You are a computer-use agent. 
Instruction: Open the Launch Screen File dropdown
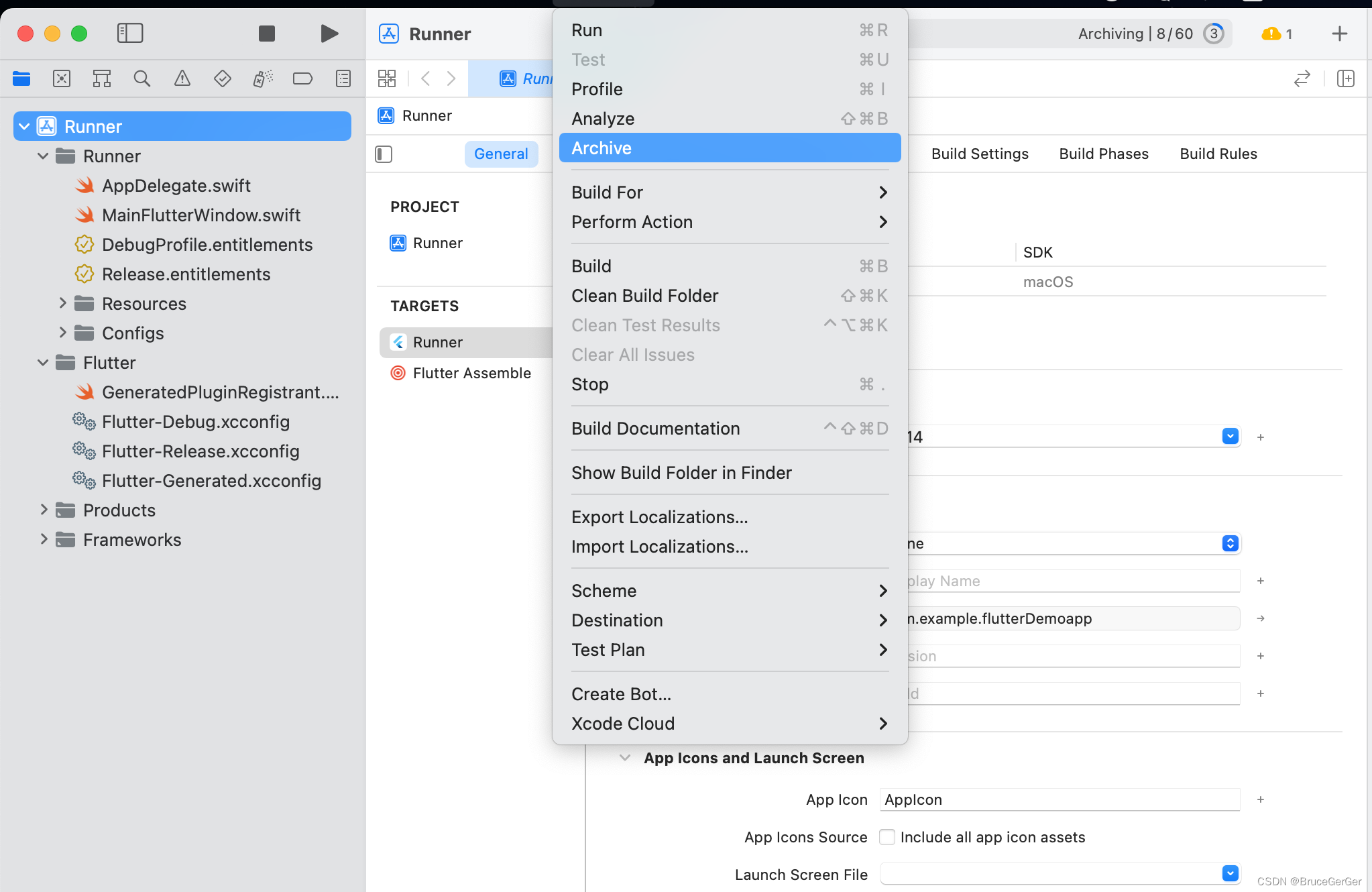point(1230,873)
